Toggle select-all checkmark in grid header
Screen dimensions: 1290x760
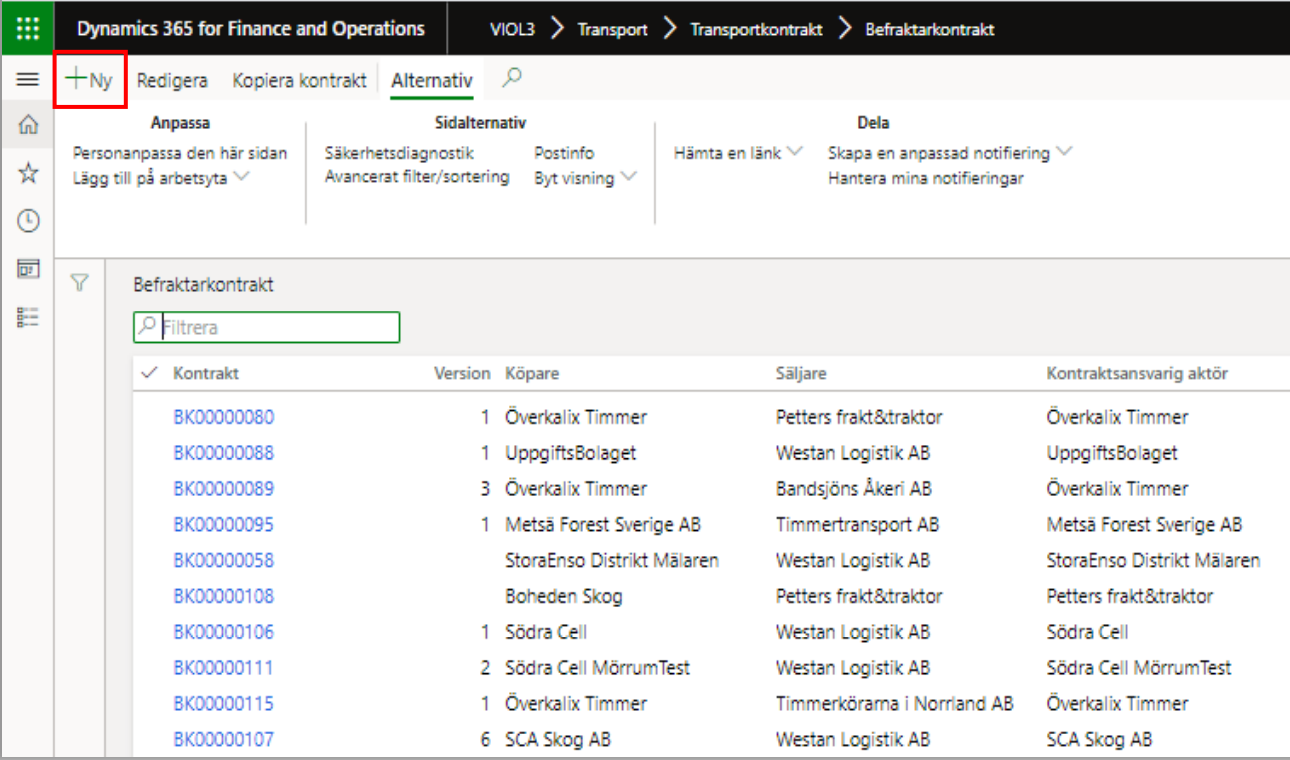tap(150, 373)
